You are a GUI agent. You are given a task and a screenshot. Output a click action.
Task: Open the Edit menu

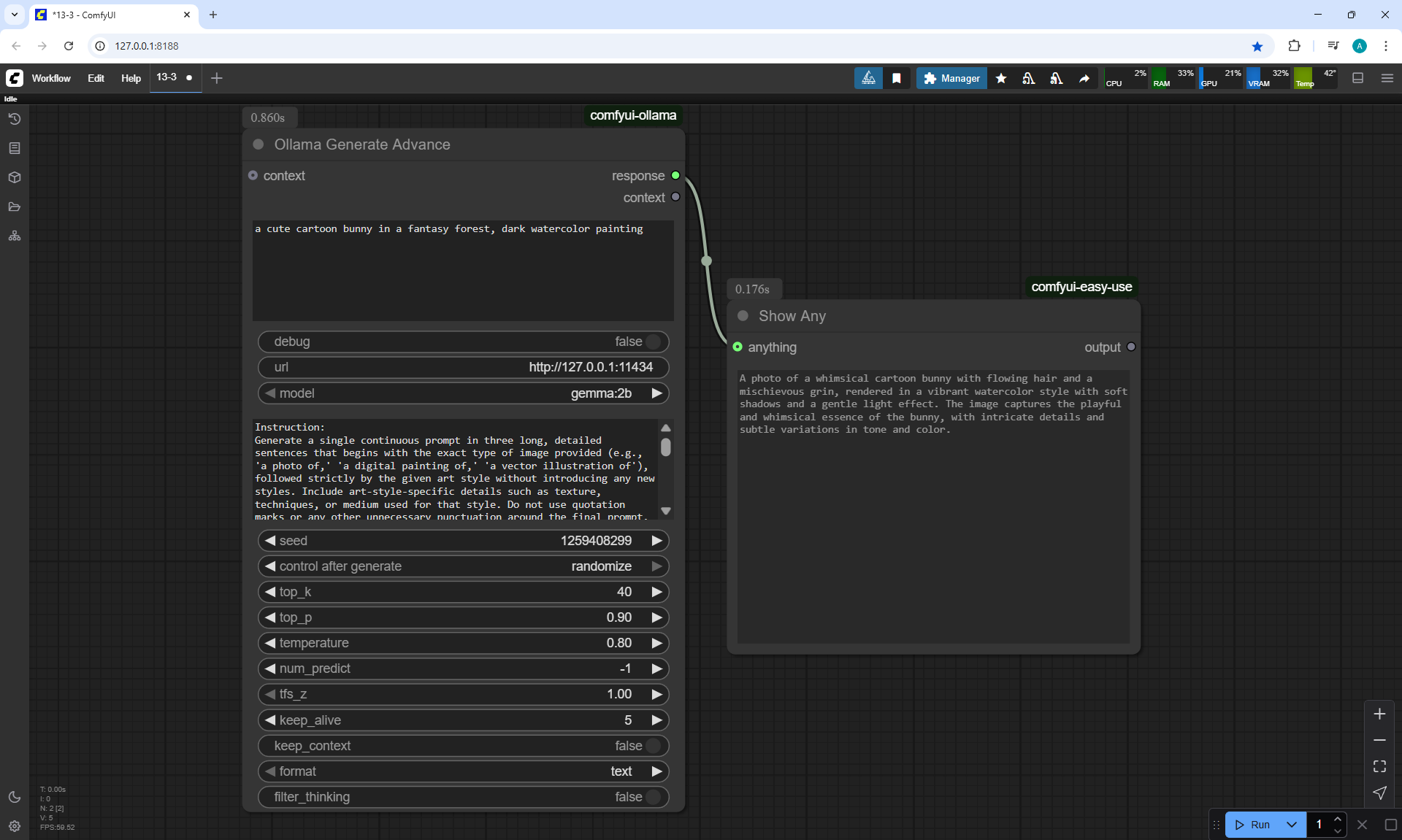96,78
